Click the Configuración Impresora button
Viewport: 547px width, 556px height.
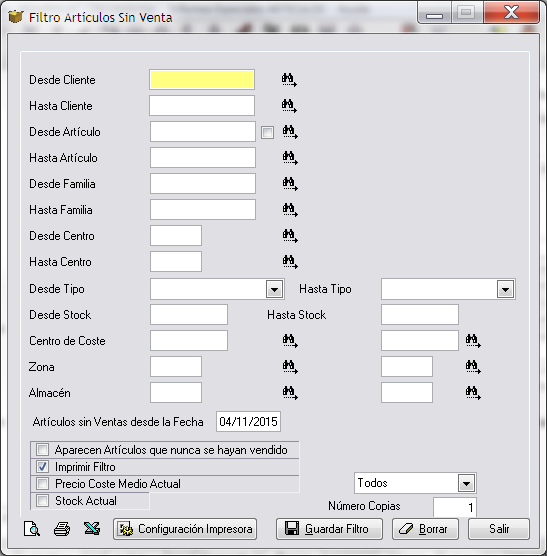pyautogui.click(x=185, y=529)
